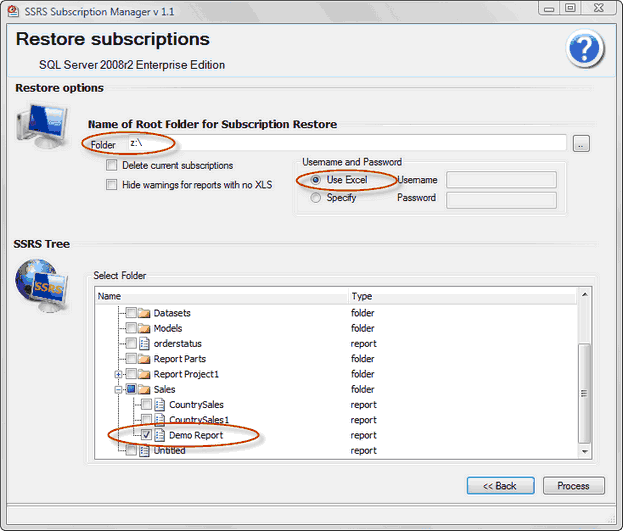The width and height of the screenshot is (623, 531).
Task: Click the CountrySales1 report icon
Action: [160, 420]
